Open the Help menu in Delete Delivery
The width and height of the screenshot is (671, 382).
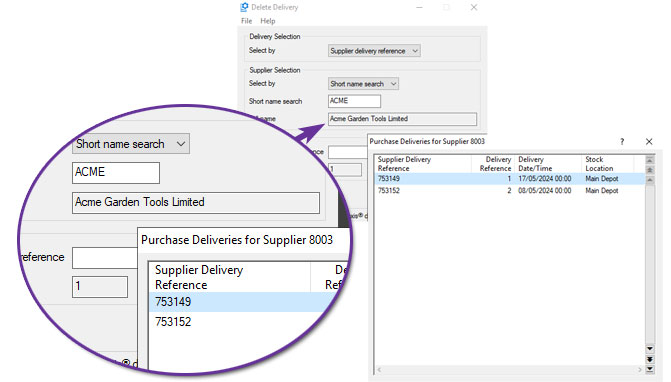pyautogui.click(x=268, y=21)
